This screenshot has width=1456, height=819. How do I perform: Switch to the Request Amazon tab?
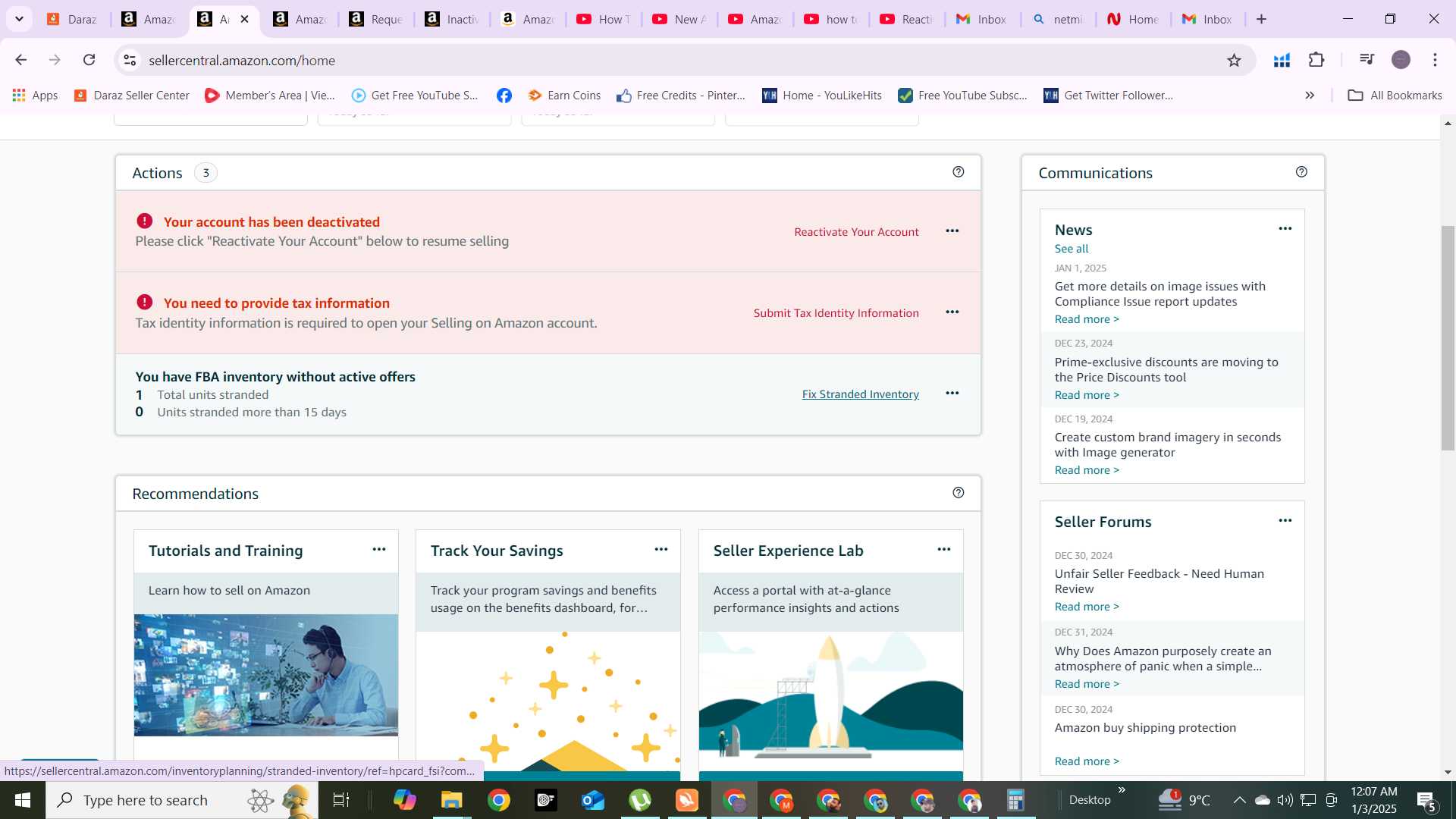pyautogui.click(x=376, y=19)
